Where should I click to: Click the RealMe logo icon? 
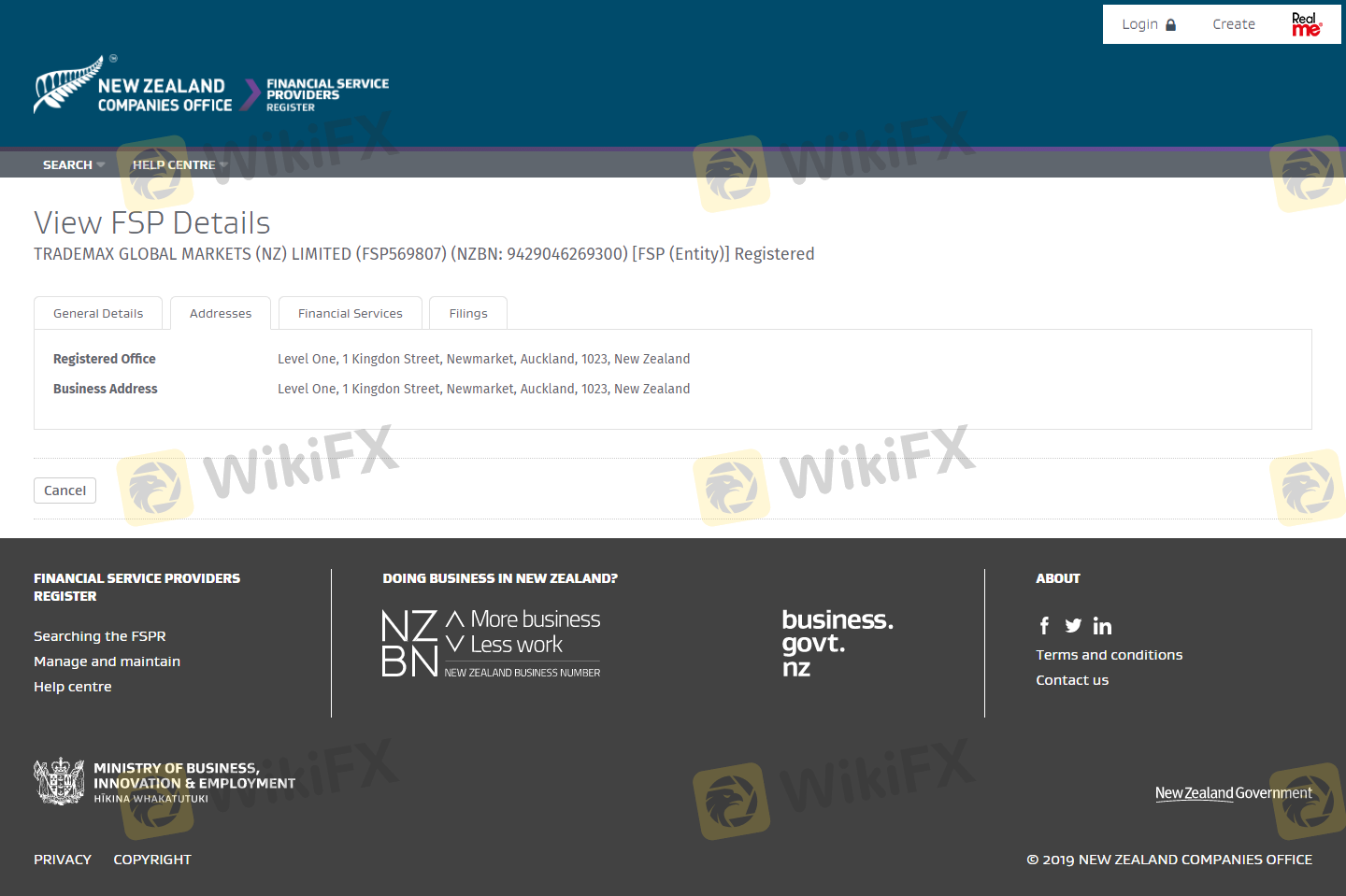point(1306,24)
